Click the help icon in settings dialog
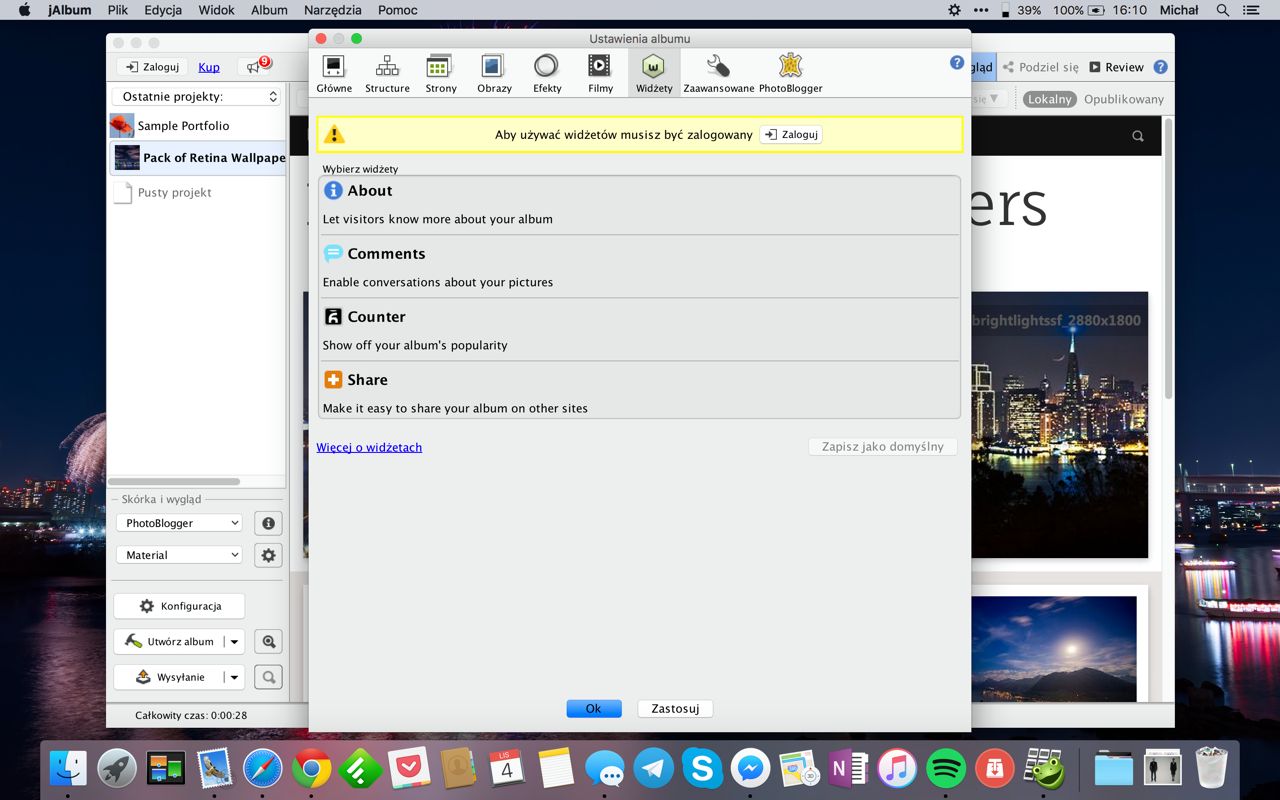 pos(956,63)
